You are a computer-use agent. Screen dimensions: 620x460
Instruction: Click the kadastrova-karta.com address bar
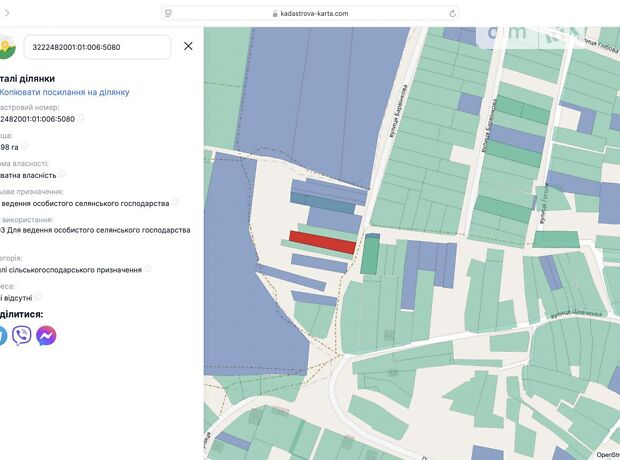coord(310,14)
